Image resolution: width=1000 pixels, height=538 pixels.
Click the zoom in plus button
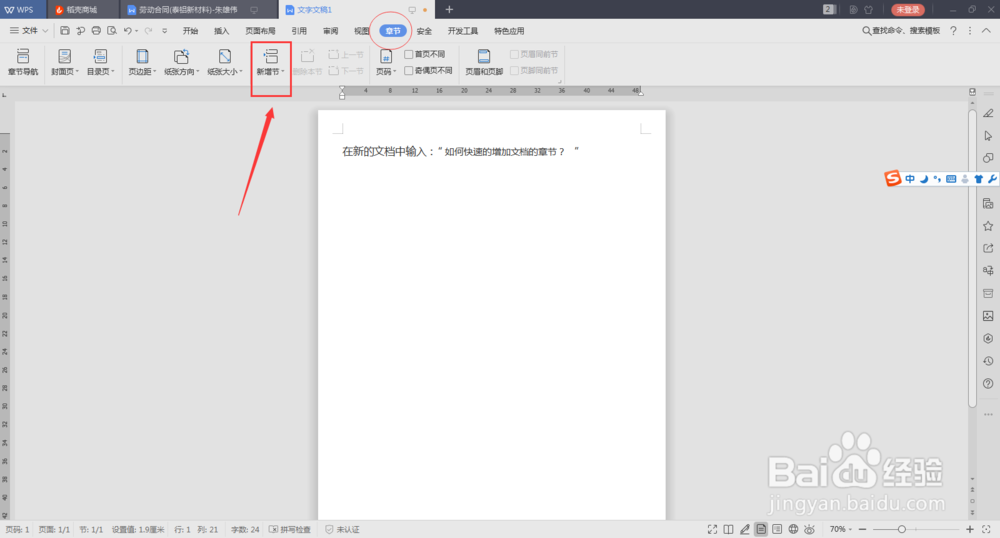pos(970,530)
